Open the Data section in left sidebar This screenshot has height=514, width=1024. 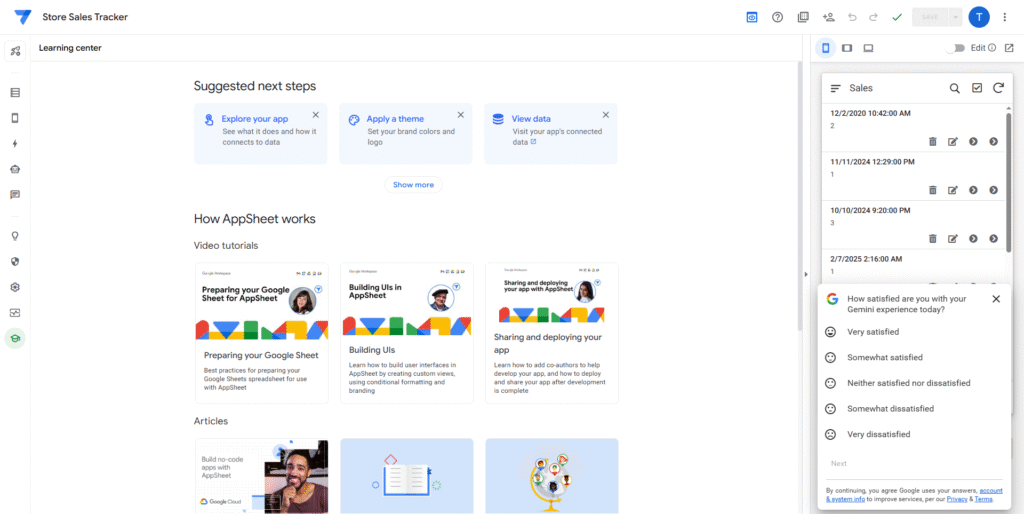click(x=15, y=92)
